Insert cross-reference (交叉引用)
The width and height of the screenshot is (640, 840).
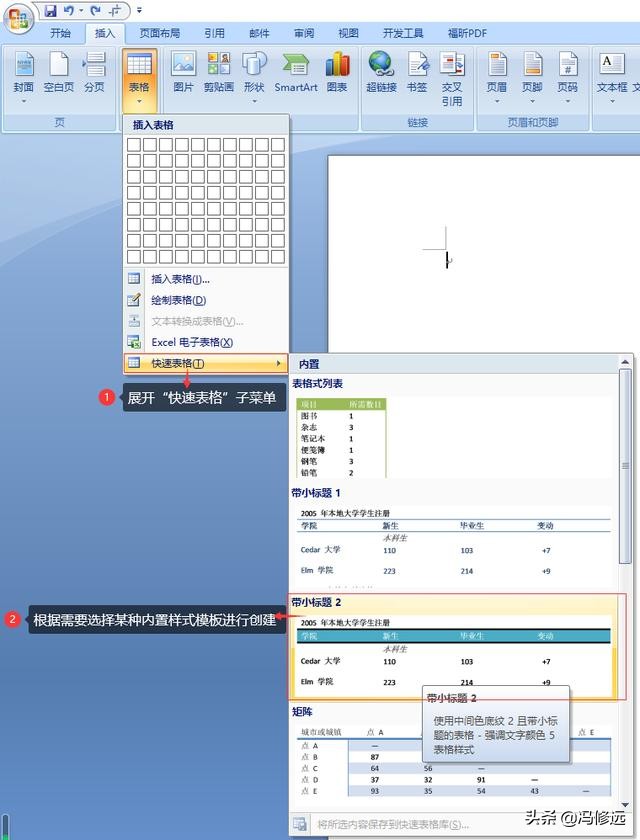click(x=452, y=79)
